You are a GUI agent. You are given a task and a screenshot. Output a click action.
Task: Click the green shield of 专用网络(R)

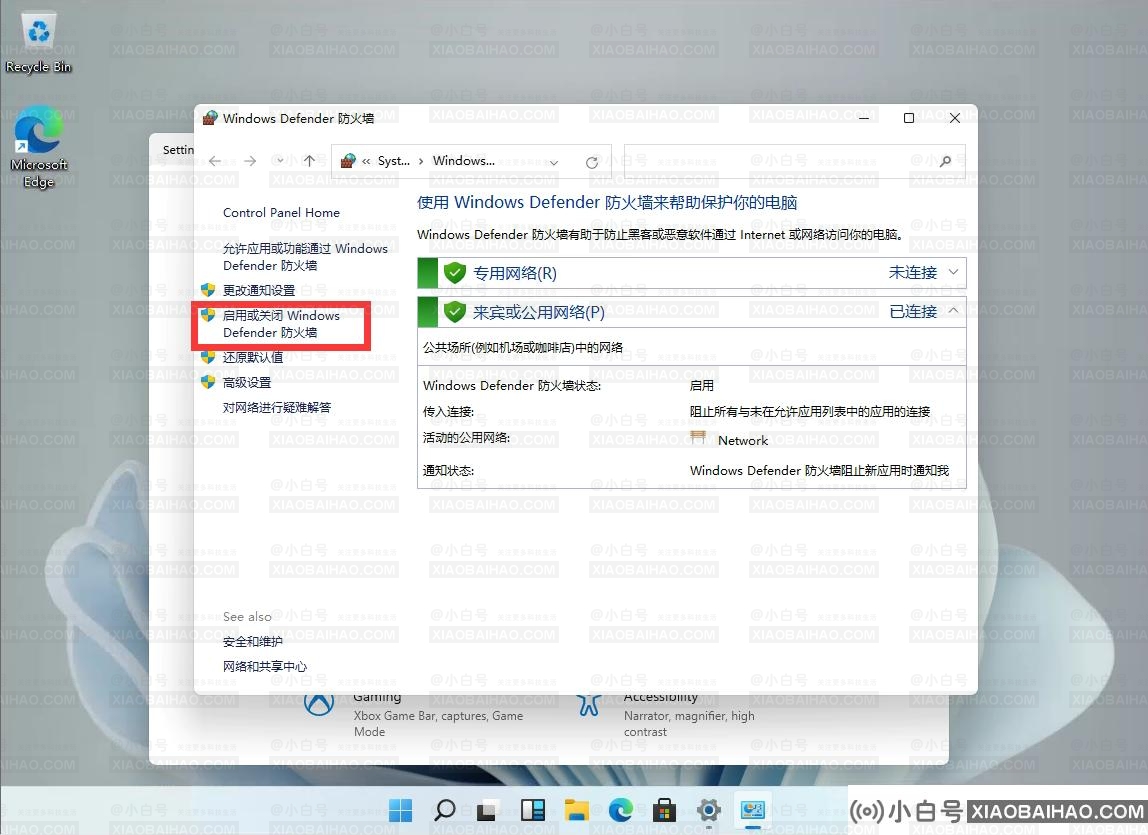[455, 273]
